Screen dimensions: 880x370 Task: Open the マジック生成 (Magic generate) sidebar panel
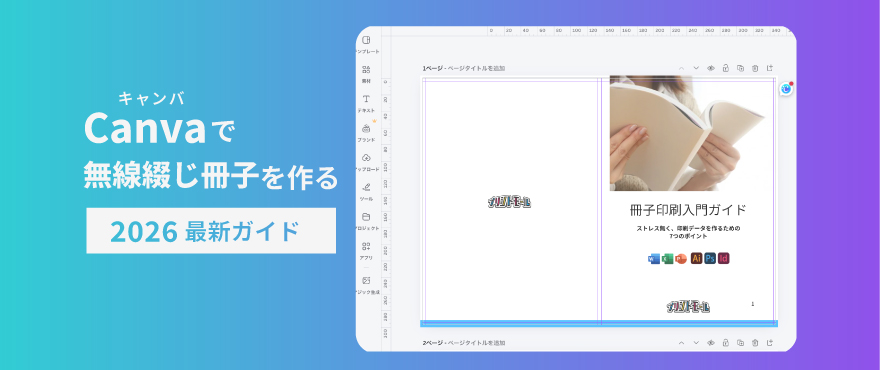coord(366,285)
